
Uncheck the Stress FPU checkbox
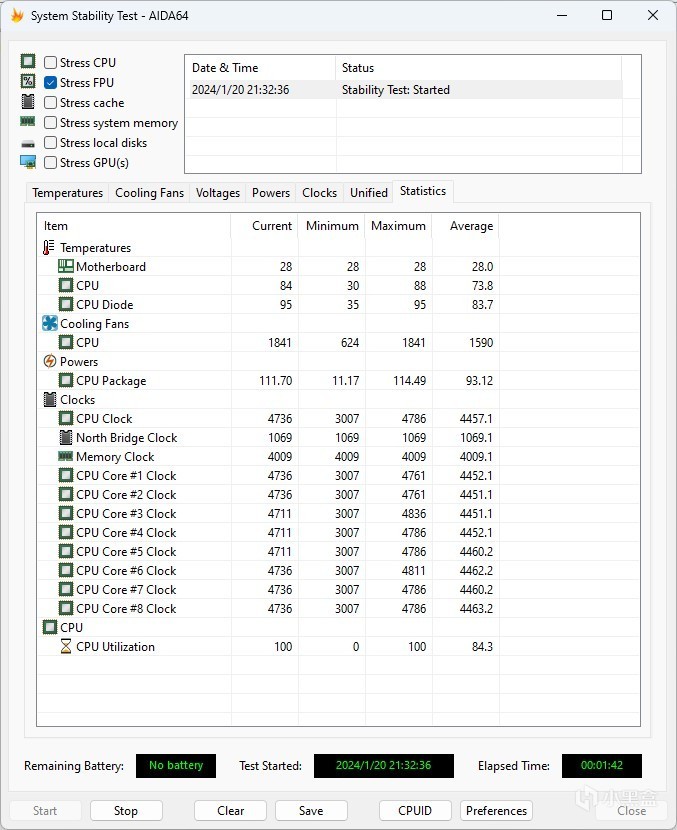point(50,83)
